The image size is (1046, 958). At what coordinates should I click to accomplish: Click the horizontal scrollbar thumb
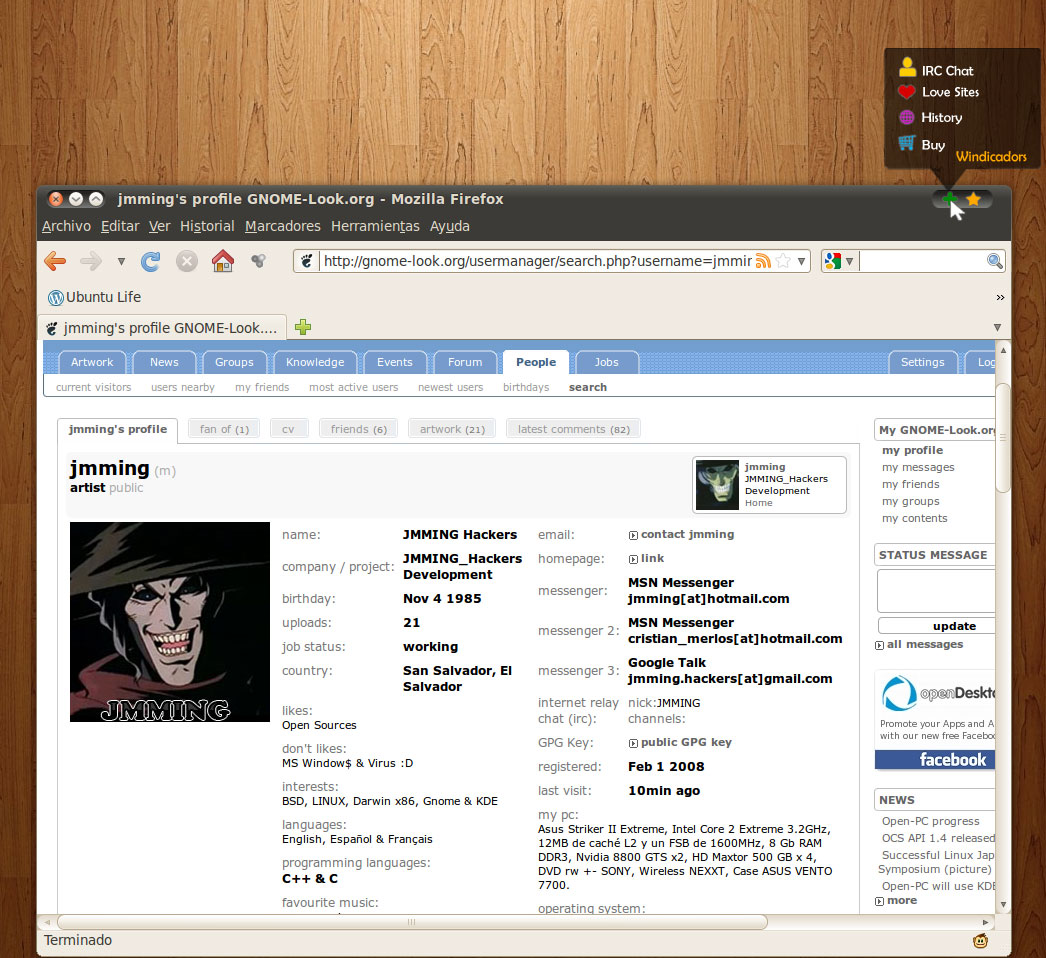point(412,922)
